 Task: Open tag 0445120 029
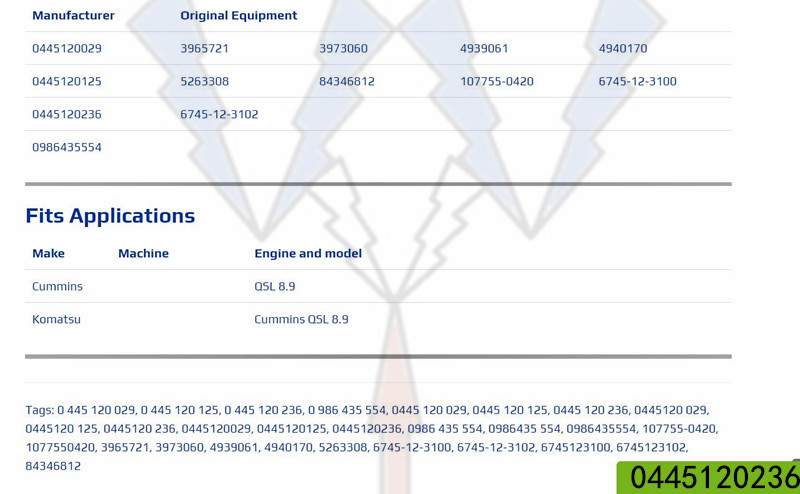click(670, 410)
